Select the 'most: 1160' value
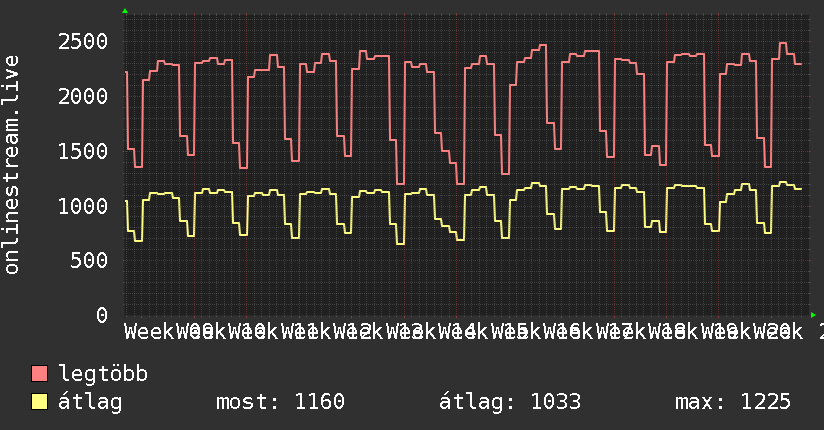 281,402
